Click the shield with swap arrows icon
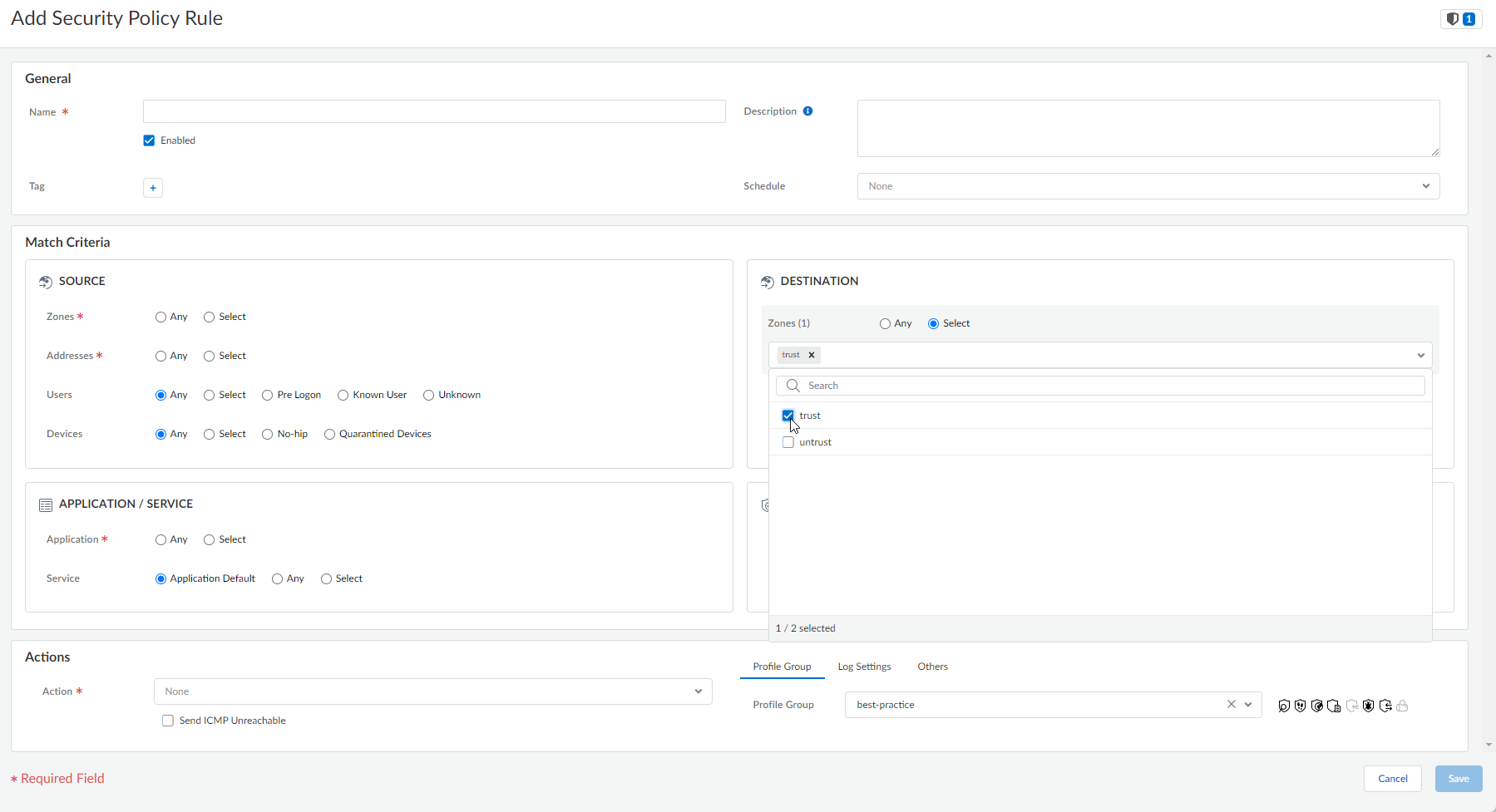1496x812 pixels. 1385,706
